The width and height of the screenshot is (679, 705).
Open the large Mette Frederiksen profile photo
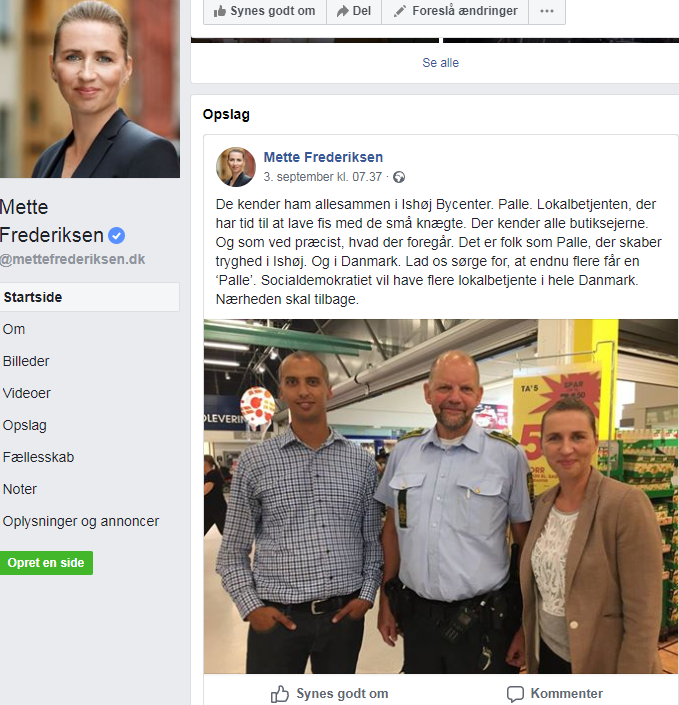(x=90, y=89)
